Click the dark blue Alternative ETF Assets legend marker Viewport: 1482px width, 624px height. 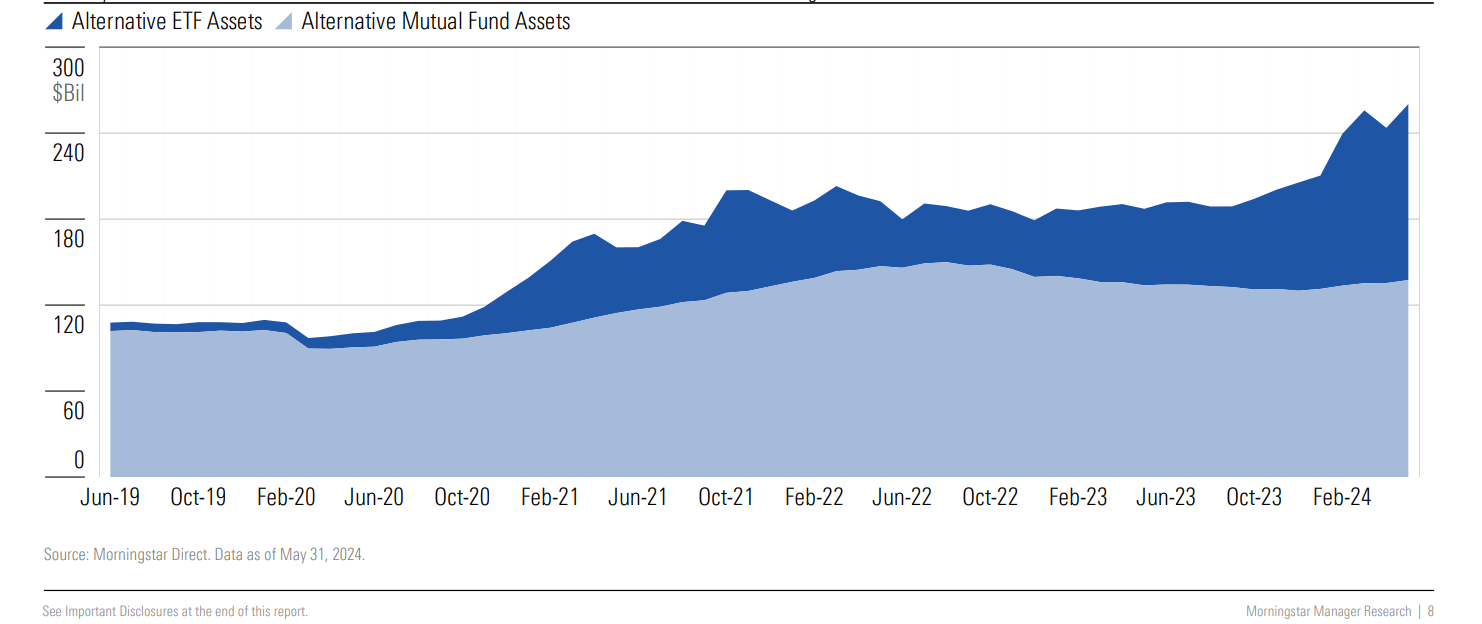coord(54,20)
